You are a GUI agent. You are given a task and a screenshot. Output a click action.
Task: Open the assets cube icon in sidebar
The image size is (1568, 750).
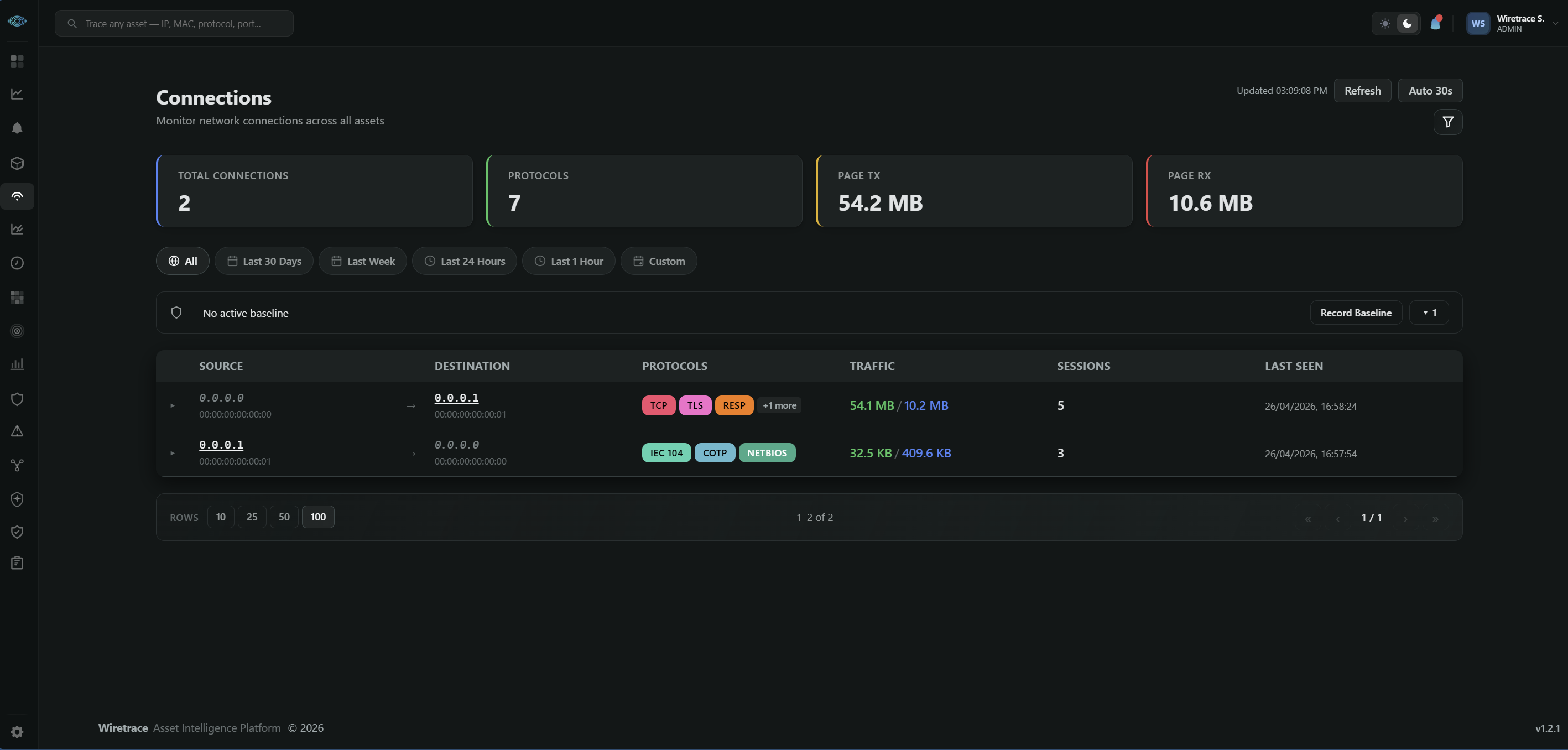pos(17,163)
